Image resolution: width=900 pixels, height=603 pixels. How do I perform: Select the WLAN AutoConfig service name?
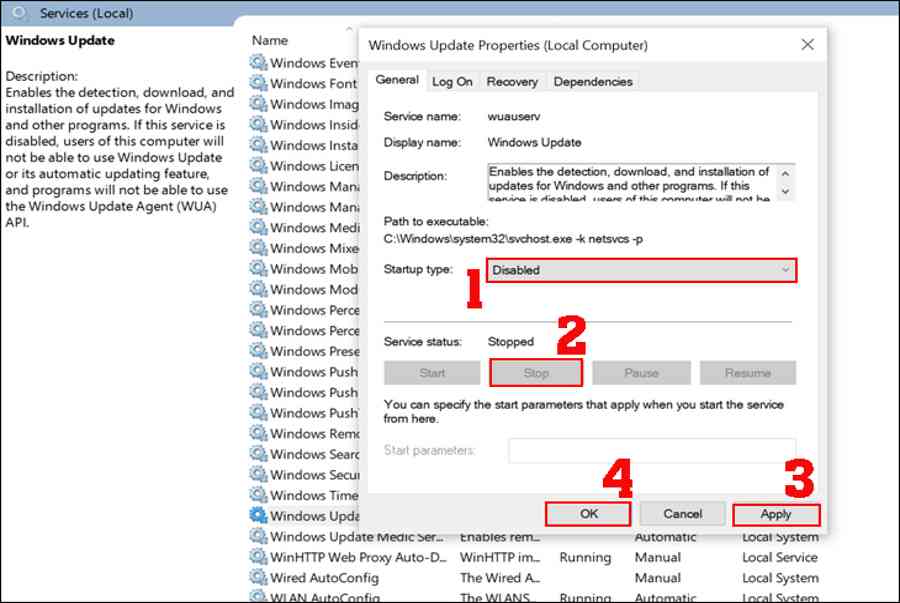pos(325,597)
